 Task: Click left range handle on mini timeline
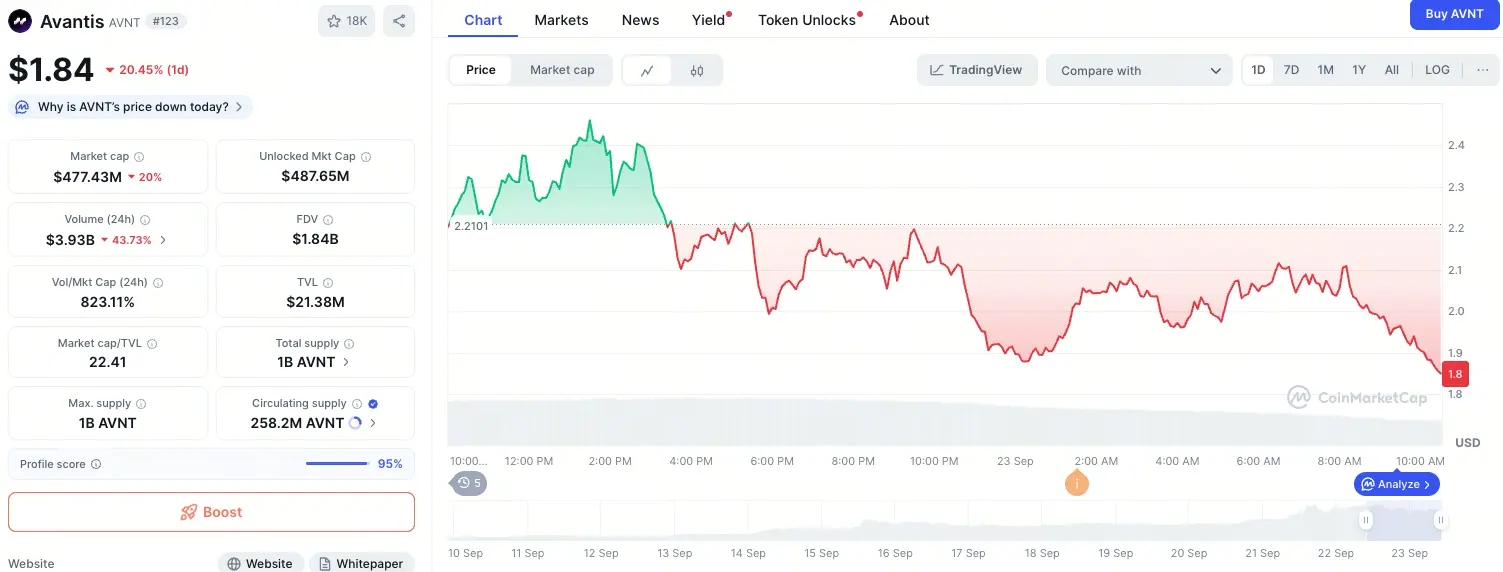pyautogui.click(x=1365, y=520)
